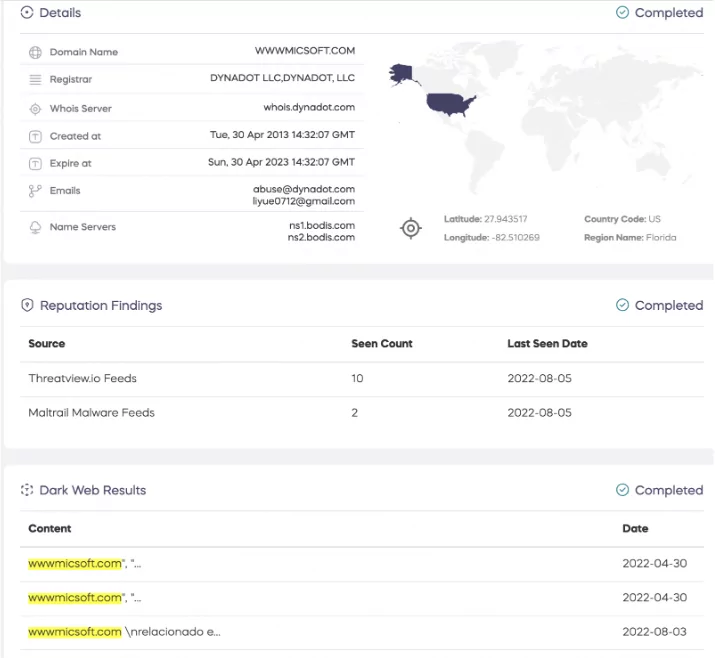Click the liyue0712@gmail.com email
Screen dimensions: 715x658
point(304,201)
